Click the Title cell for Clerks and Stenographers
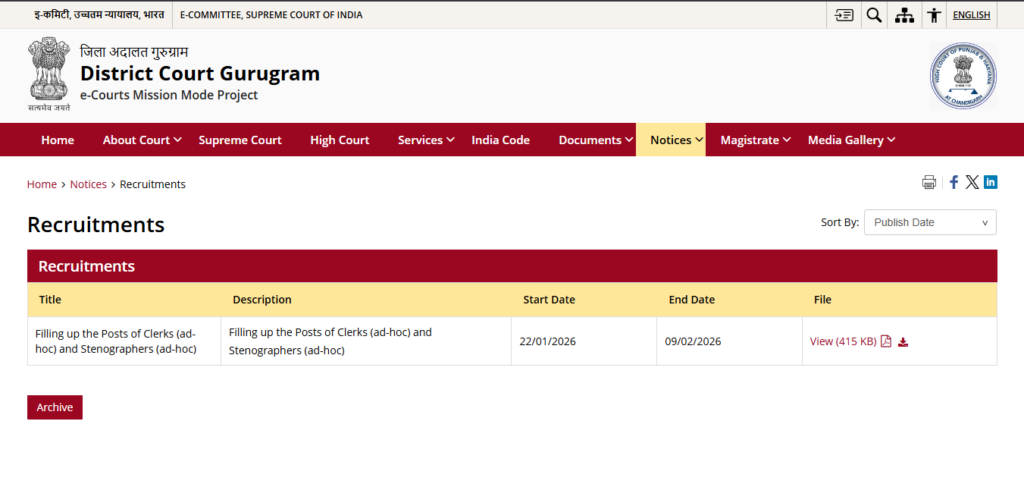This screenshot has height=484, width=1024. point(124,341)
